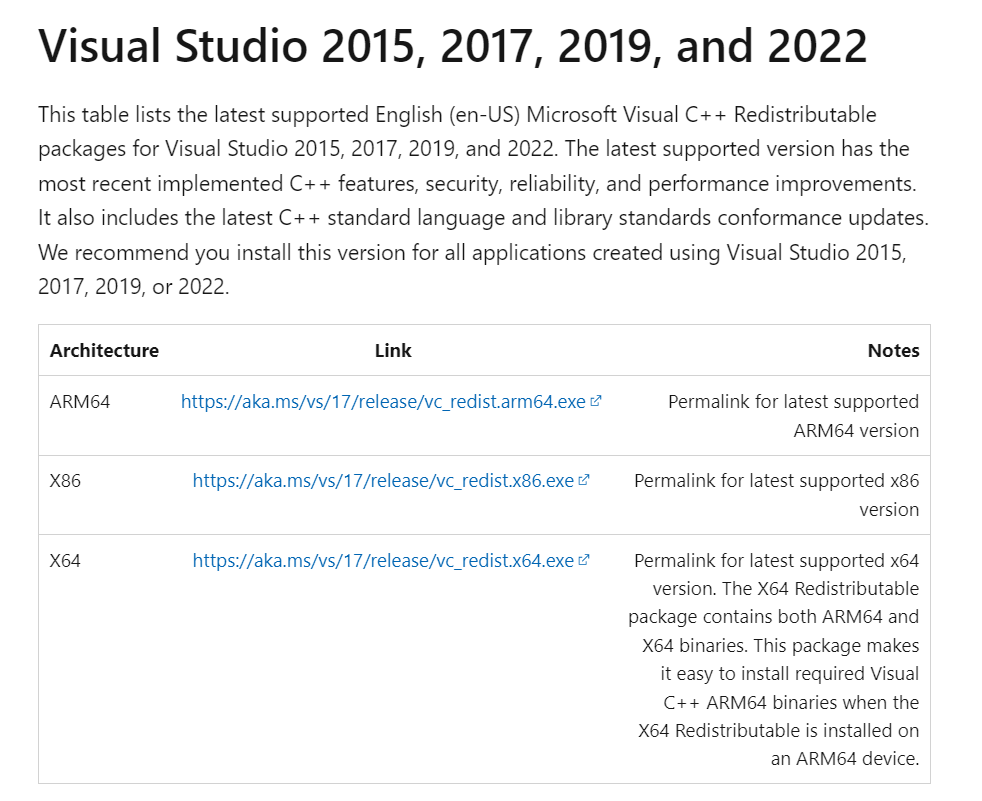Viewport: 982px width, 801px height.
Task: Click the 'Visual Studio 2015, 2017, 2019, and 2022' heading
Action: tap(452, 46)
